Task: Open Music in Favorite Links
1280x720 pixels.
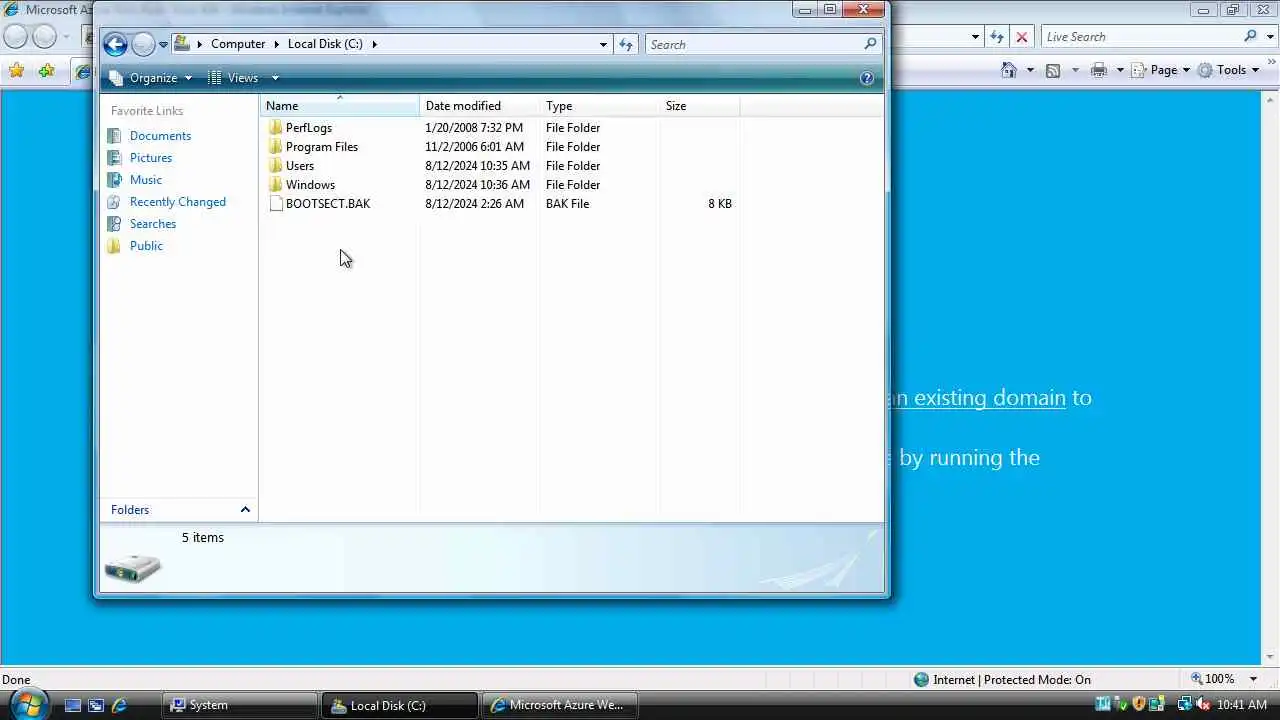Action: coord(146,180)
